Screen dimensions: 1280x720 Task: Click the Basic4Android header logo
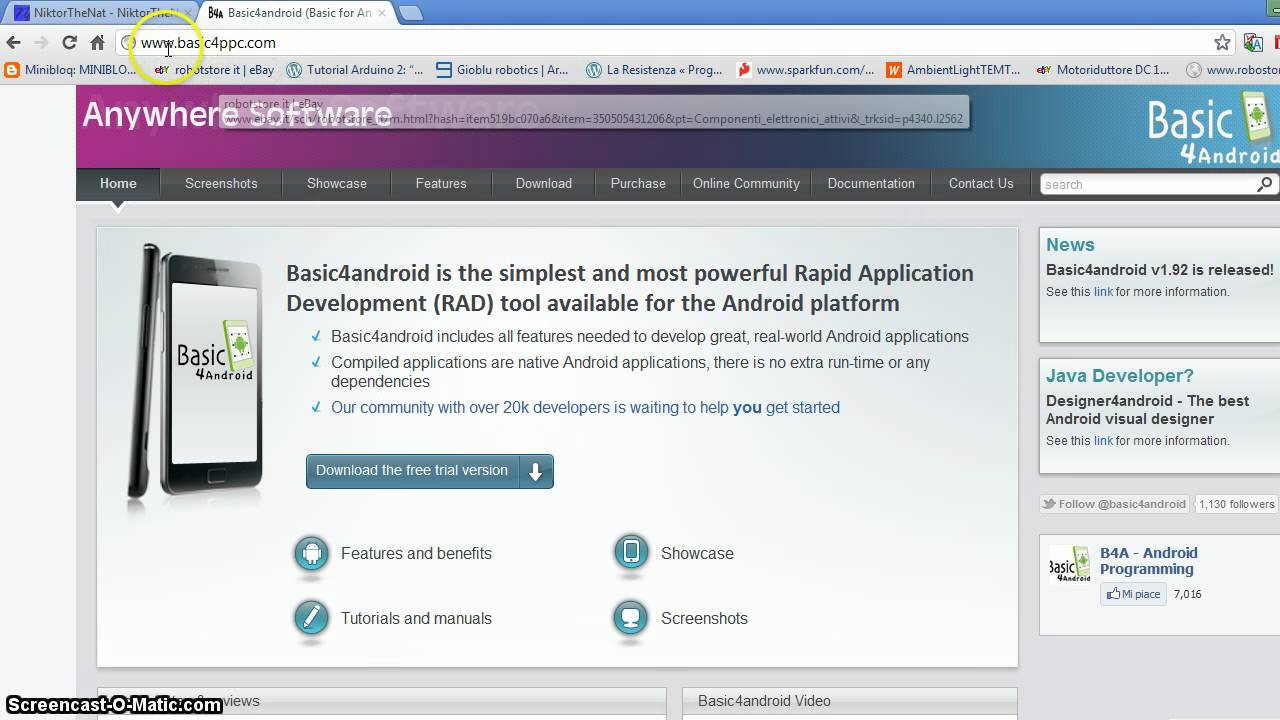click(1213, 127)
